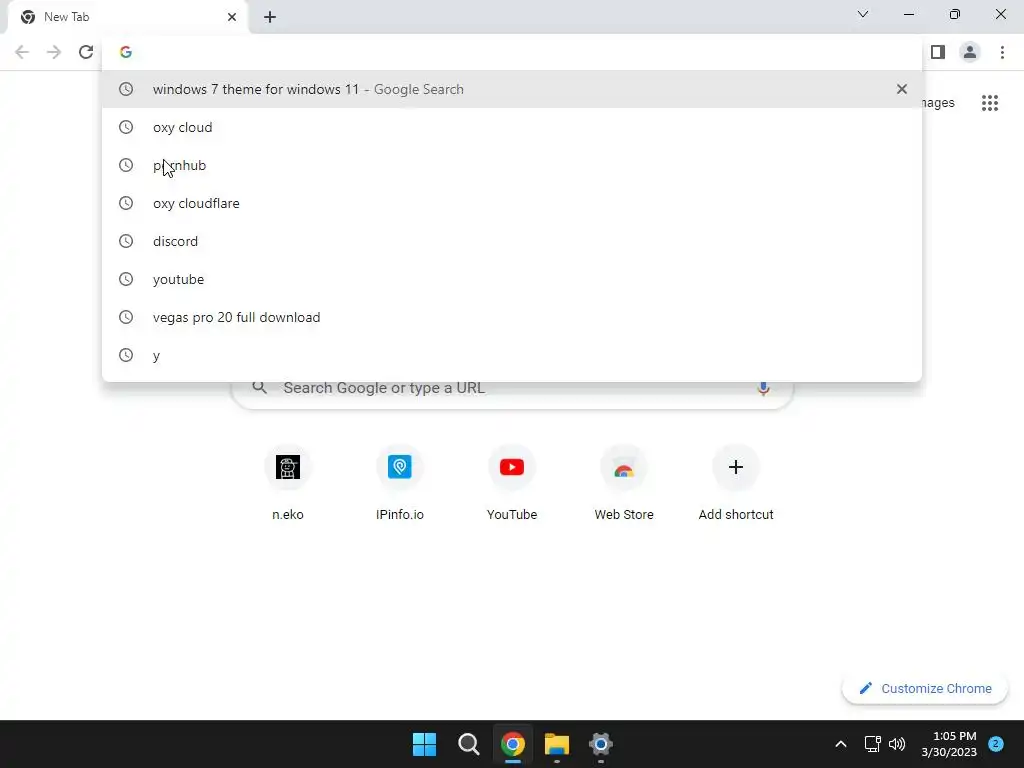Click the browser reload button

pyautogui.click(x=86, y=52)
